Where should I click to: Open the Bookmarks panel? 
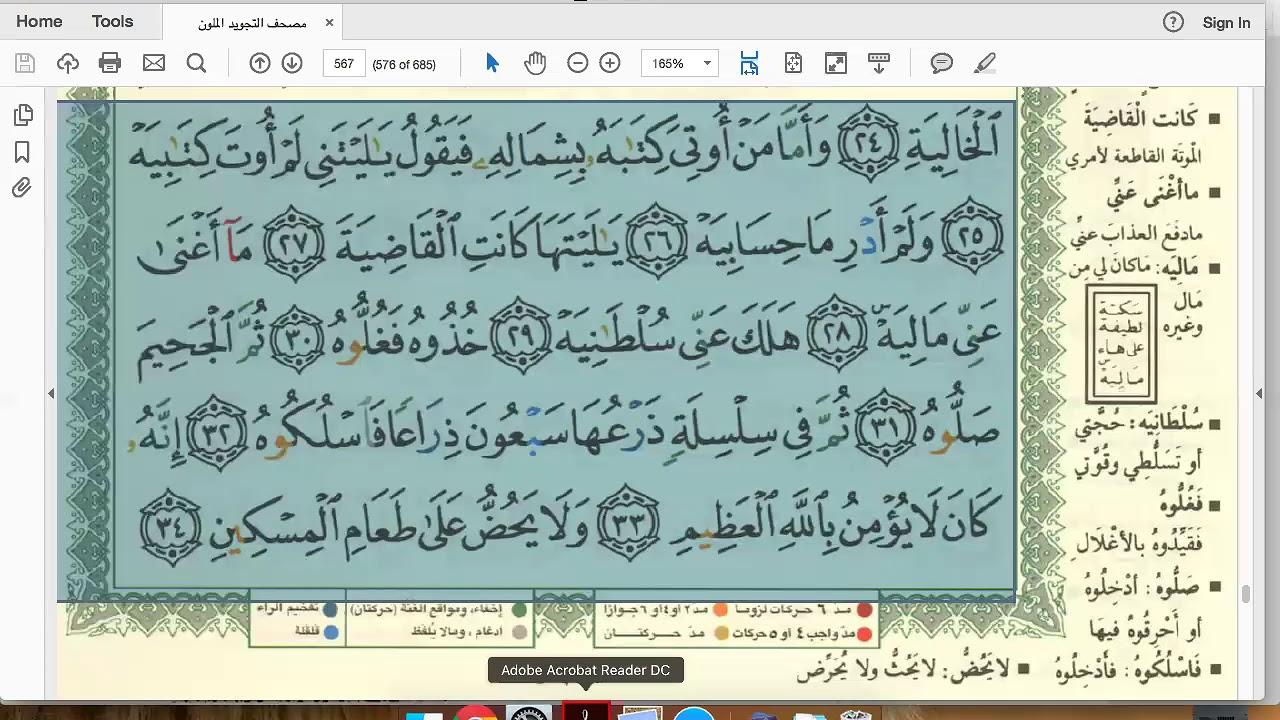[x=22, y=152]
